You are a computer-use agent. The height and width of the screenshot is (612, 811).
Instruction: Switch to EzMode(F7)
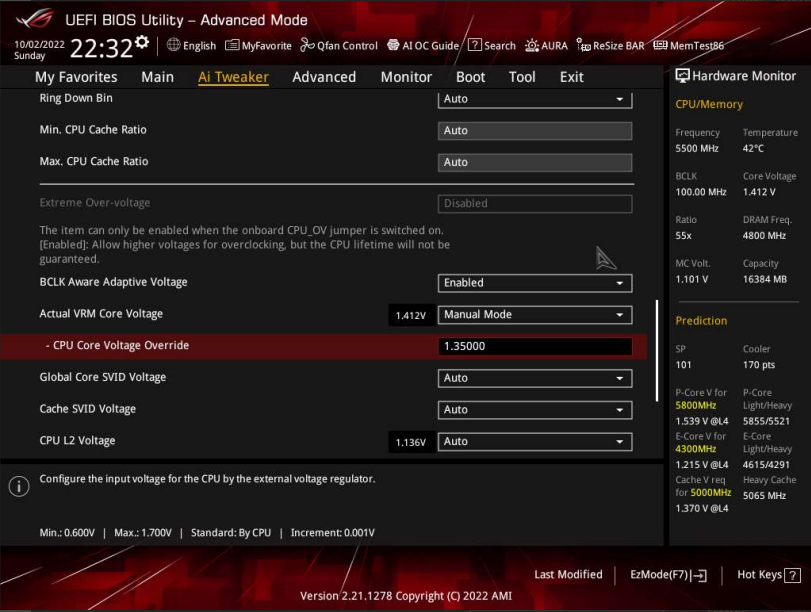tap(668, 575)
